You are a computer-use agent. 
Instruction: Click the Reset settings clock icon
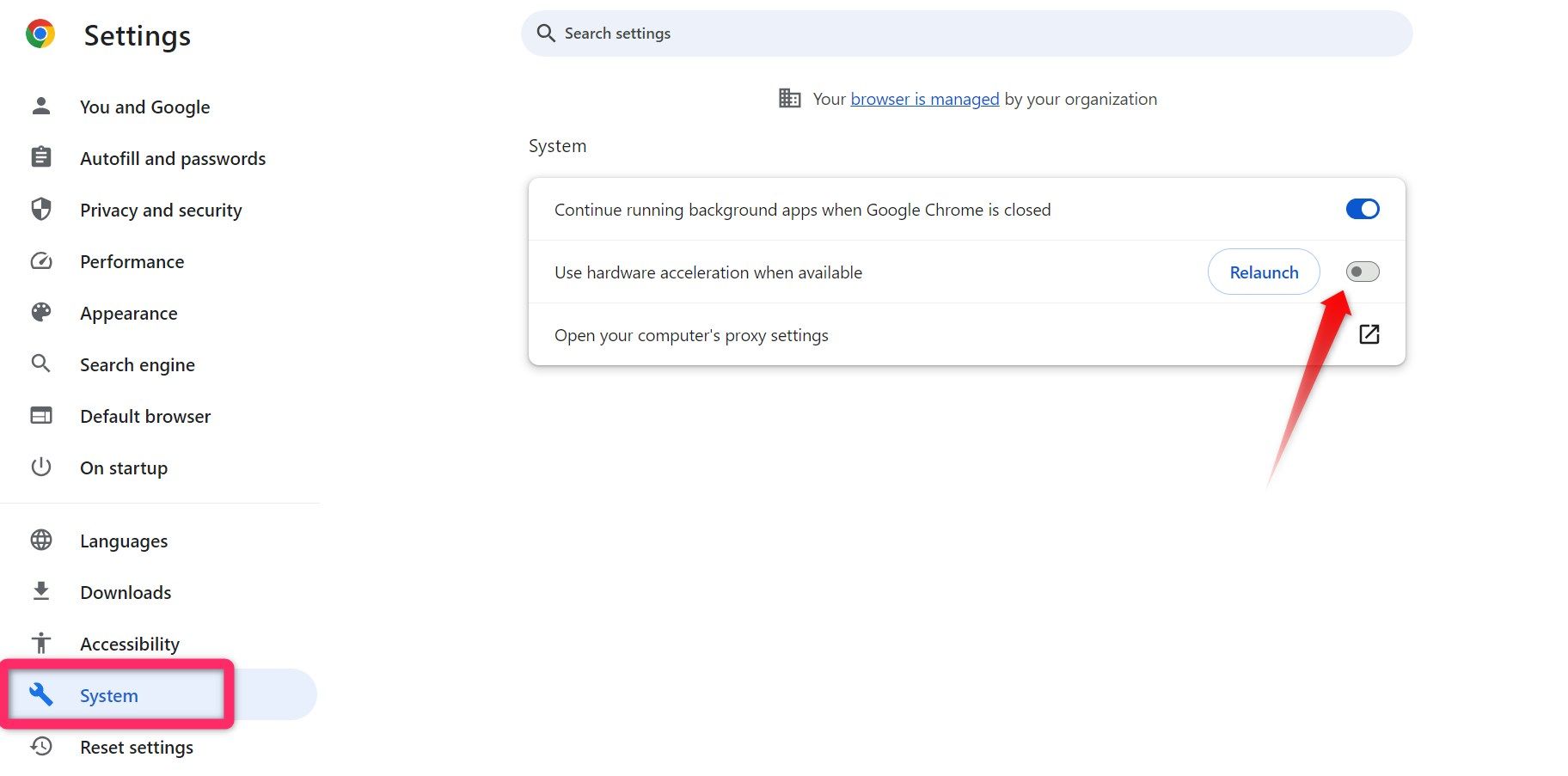tap(41, 746)
